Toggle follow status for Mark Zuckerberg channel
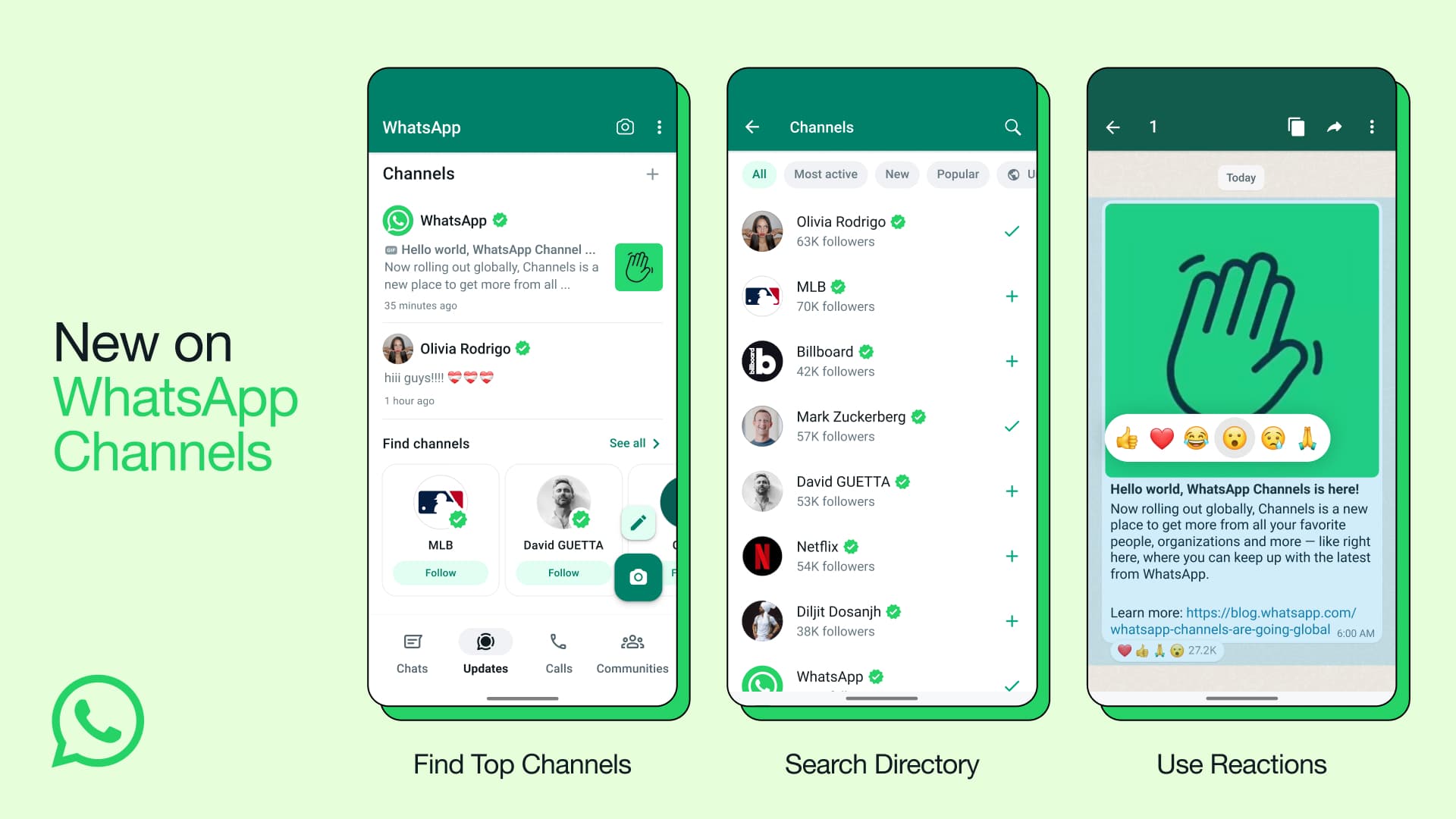This screenshot has width=1456, height=819. click(x=1012, y=426)
